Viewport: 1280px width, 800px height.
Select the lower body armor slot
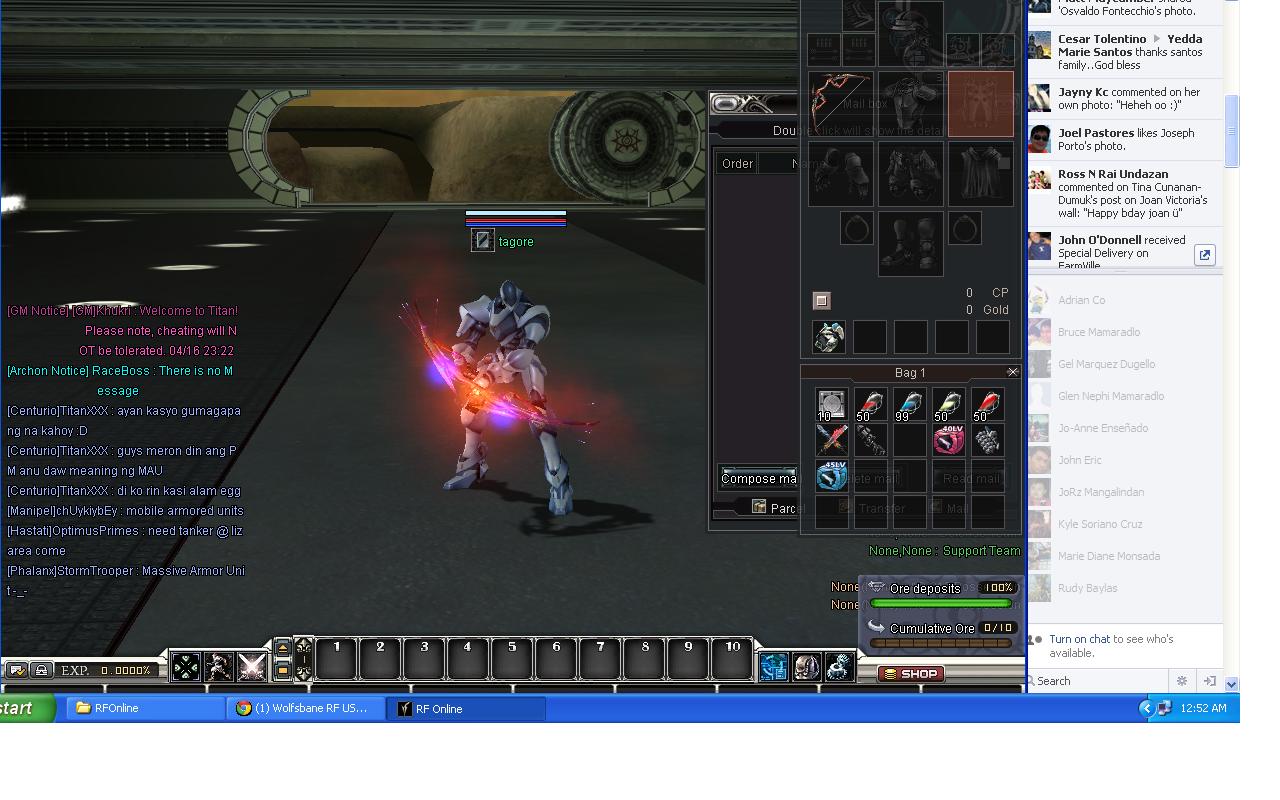[910, 174]
